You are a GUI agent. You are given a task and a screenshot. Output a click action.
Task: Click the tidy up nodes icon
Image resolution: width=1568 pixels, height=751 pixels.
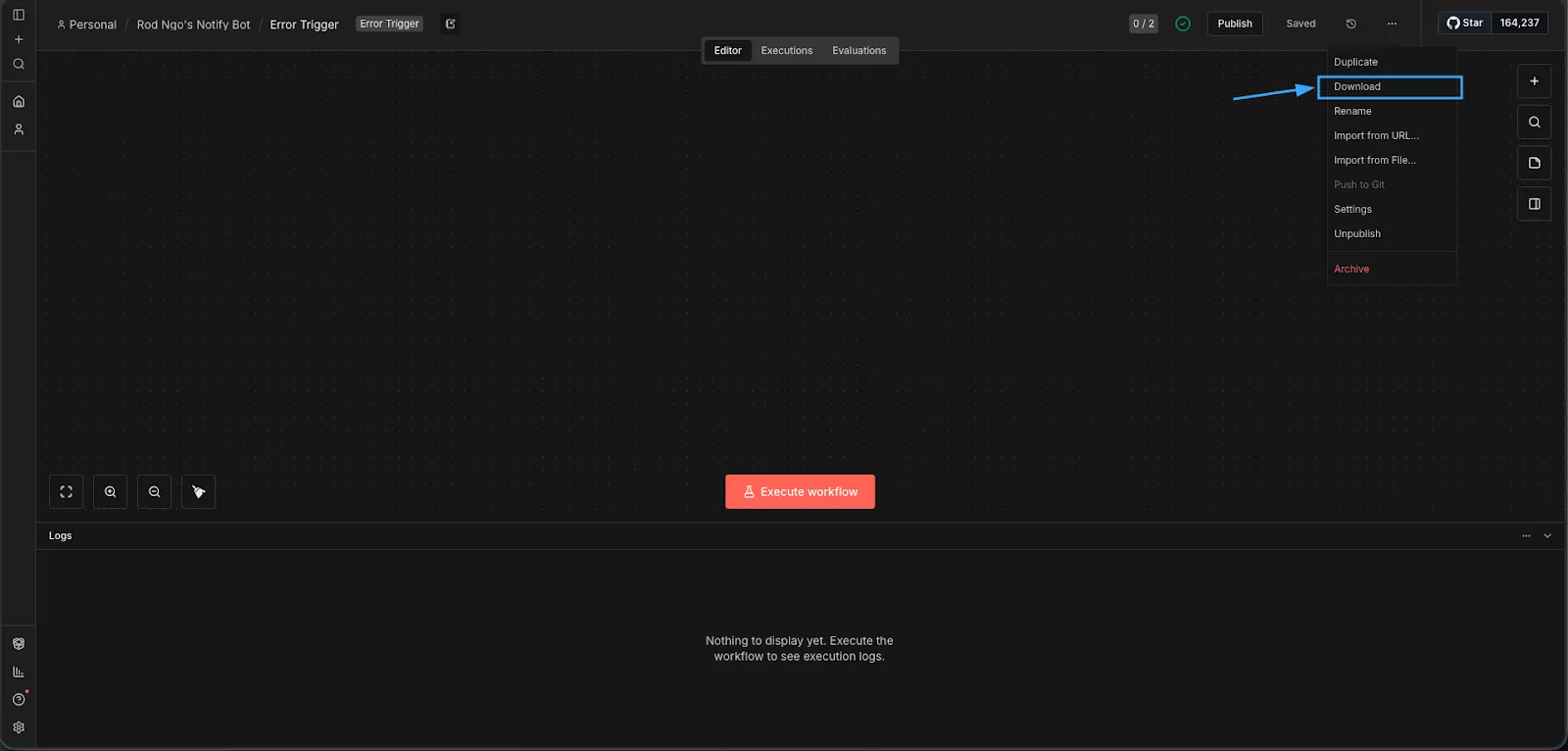click(x=199, y=492)
